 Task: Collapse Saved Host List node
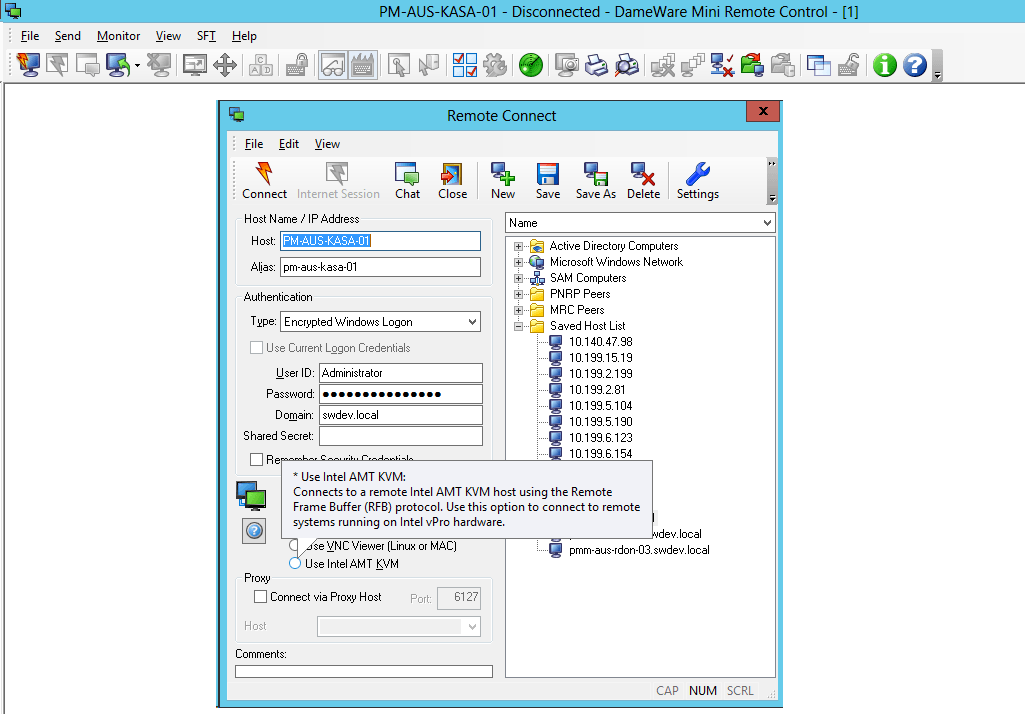tap(518, 326)
